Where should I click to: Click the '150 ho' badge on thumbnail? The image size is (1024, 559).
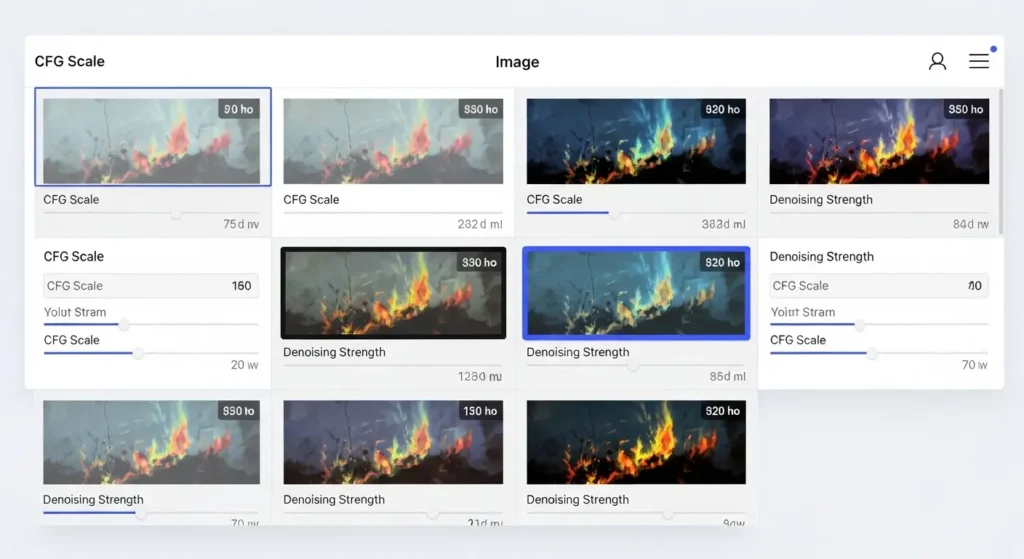click(479, 411)
